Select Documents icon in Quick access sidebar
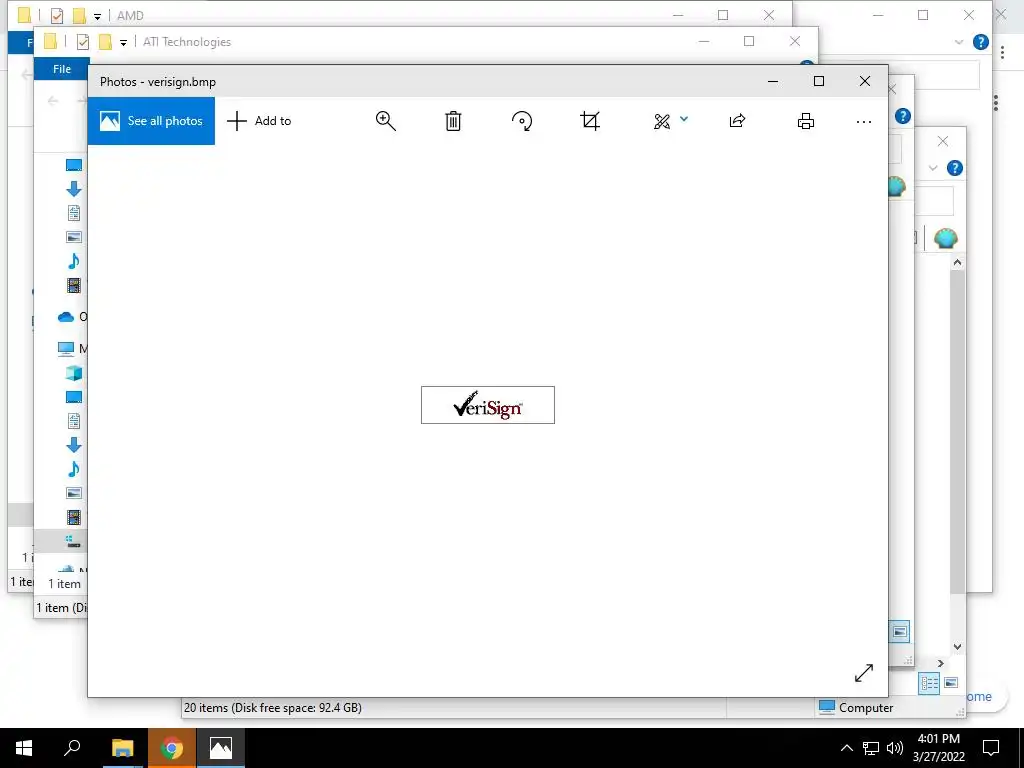1024x768 pixels. tap(74, 213)
